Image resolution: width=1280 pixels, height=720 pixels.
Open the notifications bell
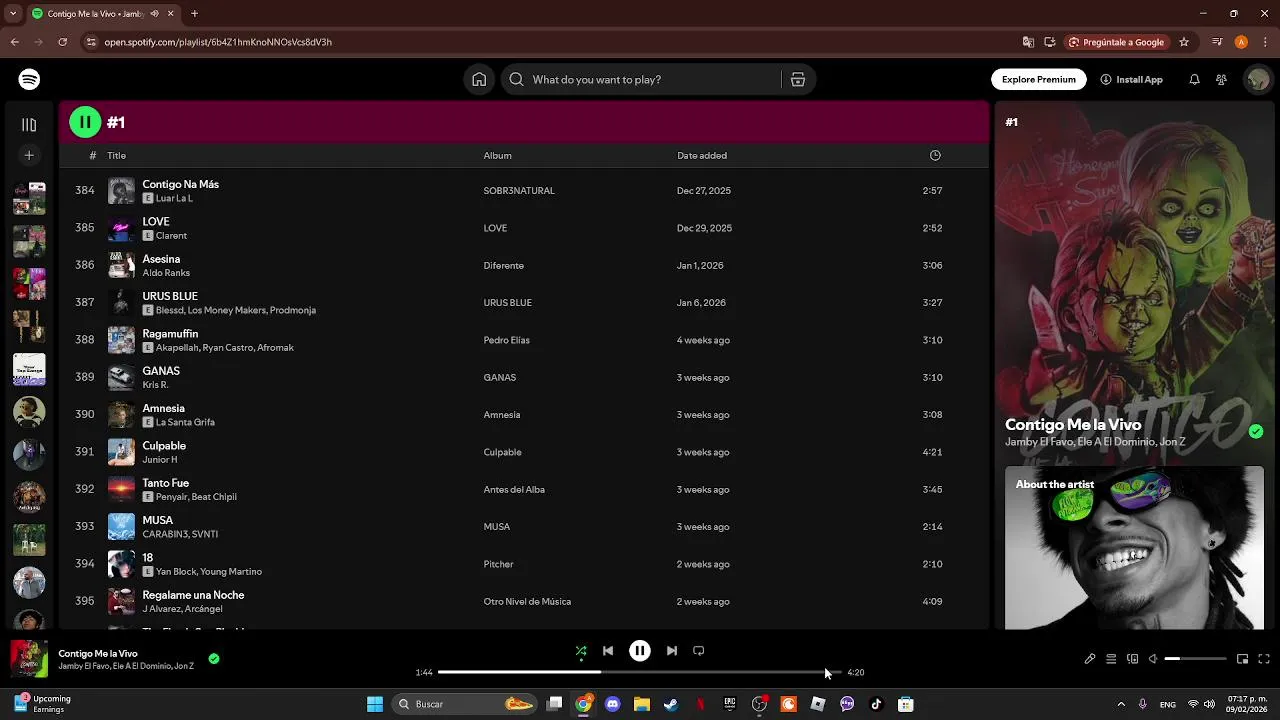[1194, 79]
